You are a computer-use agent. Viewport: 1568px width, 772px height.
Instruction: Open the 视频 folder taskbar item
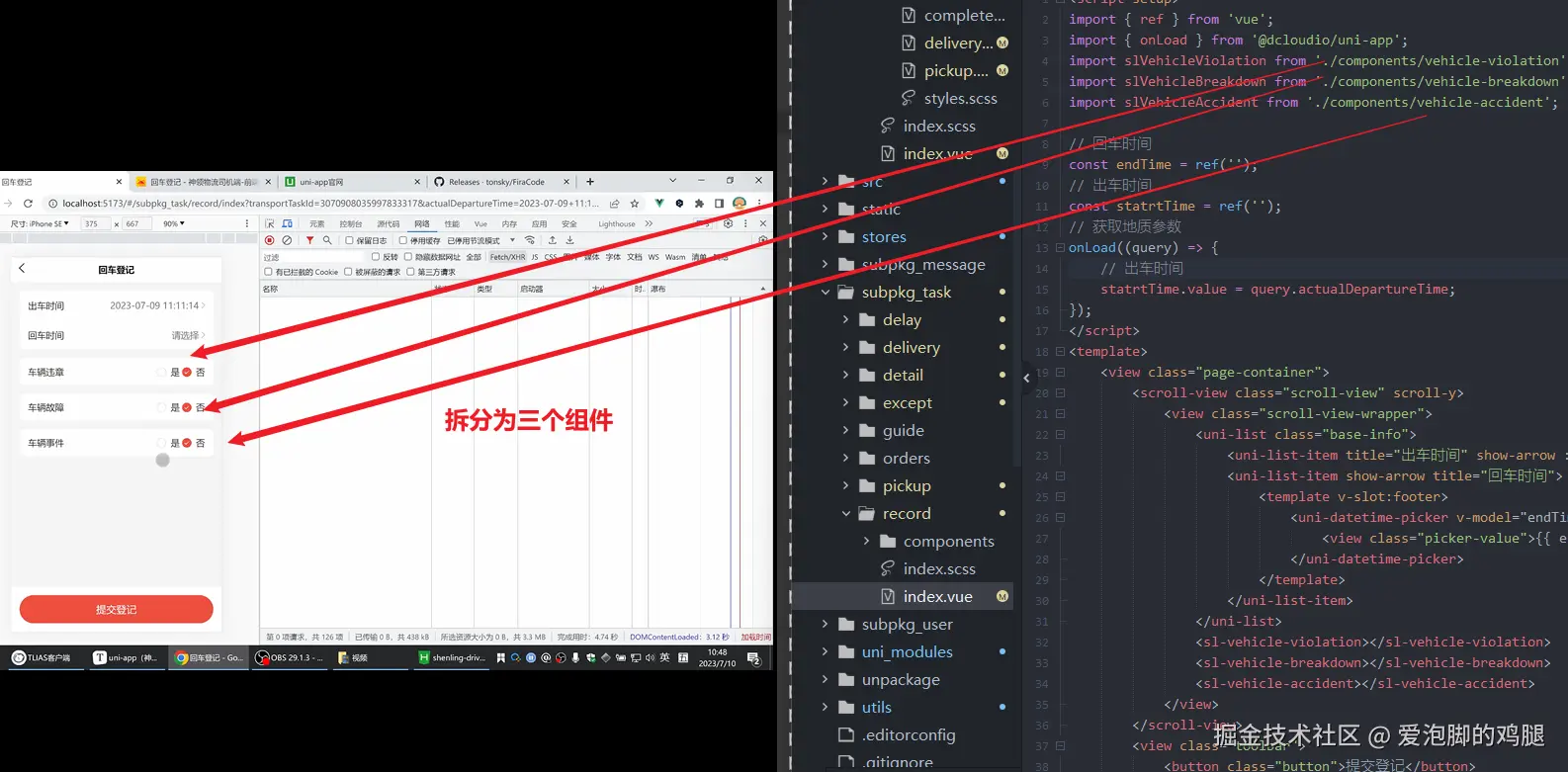click(x=371, y=657)
